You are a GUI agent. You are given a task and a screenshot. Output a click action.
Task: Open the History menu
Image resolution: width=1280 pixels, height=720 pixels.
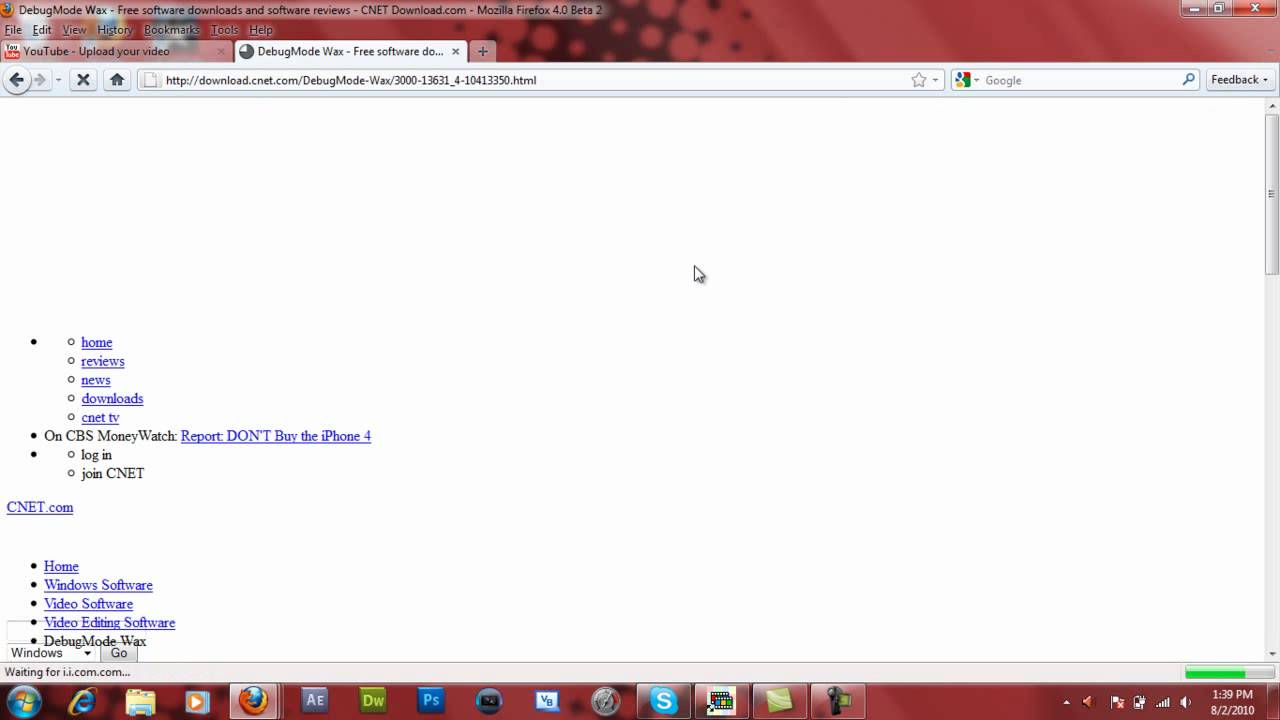(x=114, y=30)
